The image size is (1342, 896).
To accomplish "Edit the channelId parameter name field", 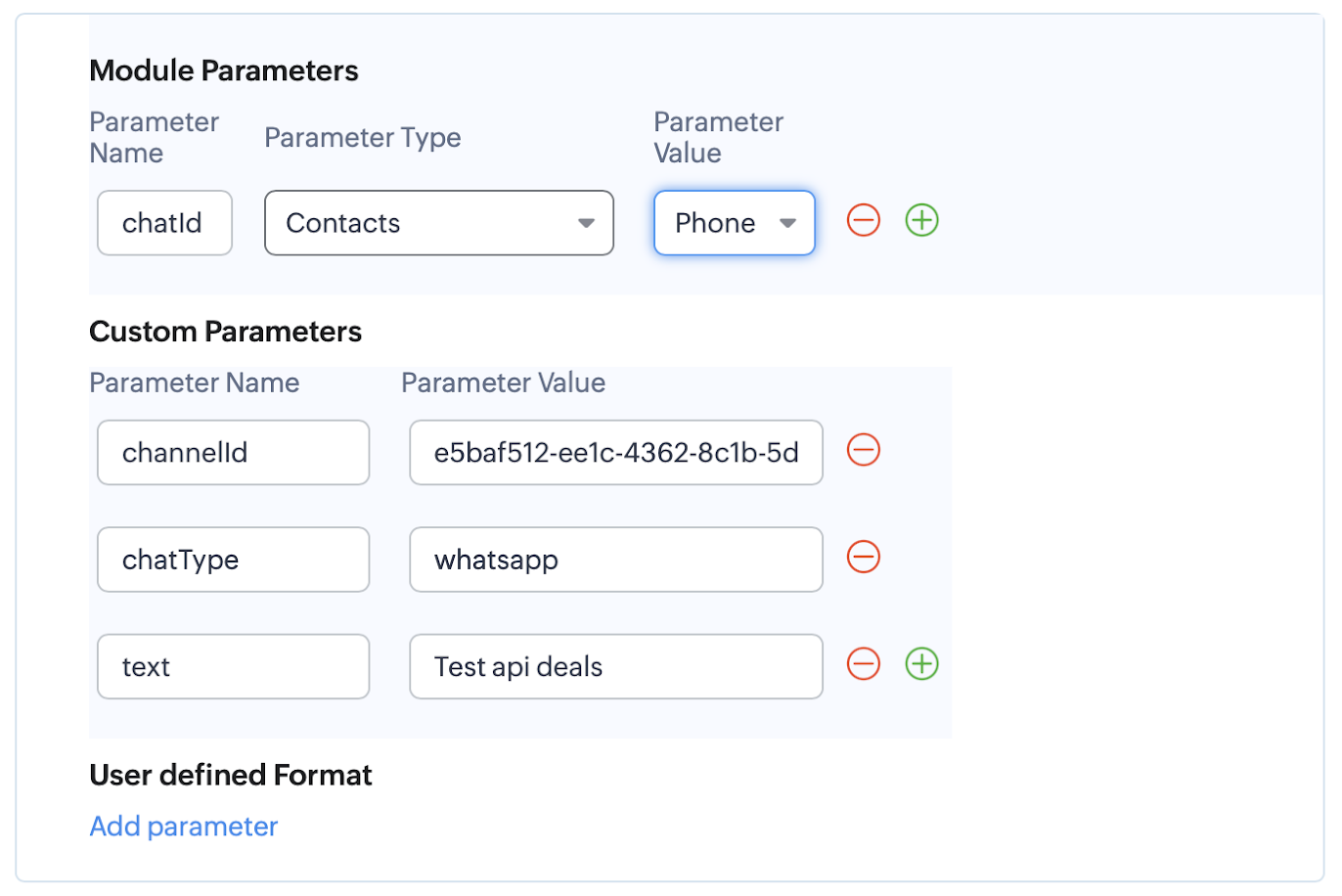I will tap(233, 453).
